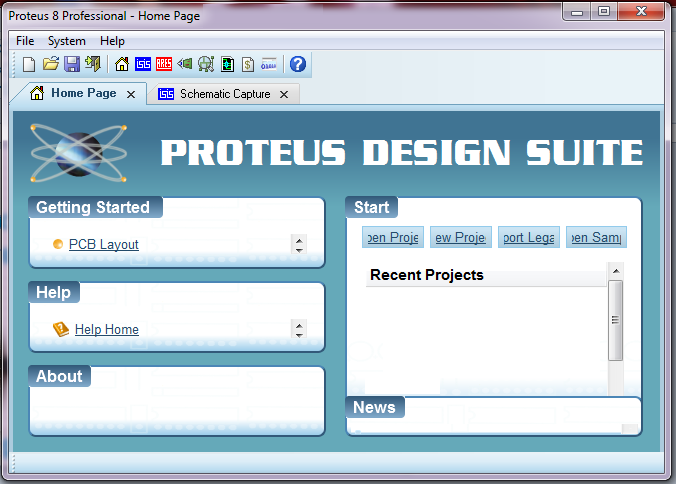Click the orange Help Home book icon
Viewport: 676px width, 484px height.
61,329
